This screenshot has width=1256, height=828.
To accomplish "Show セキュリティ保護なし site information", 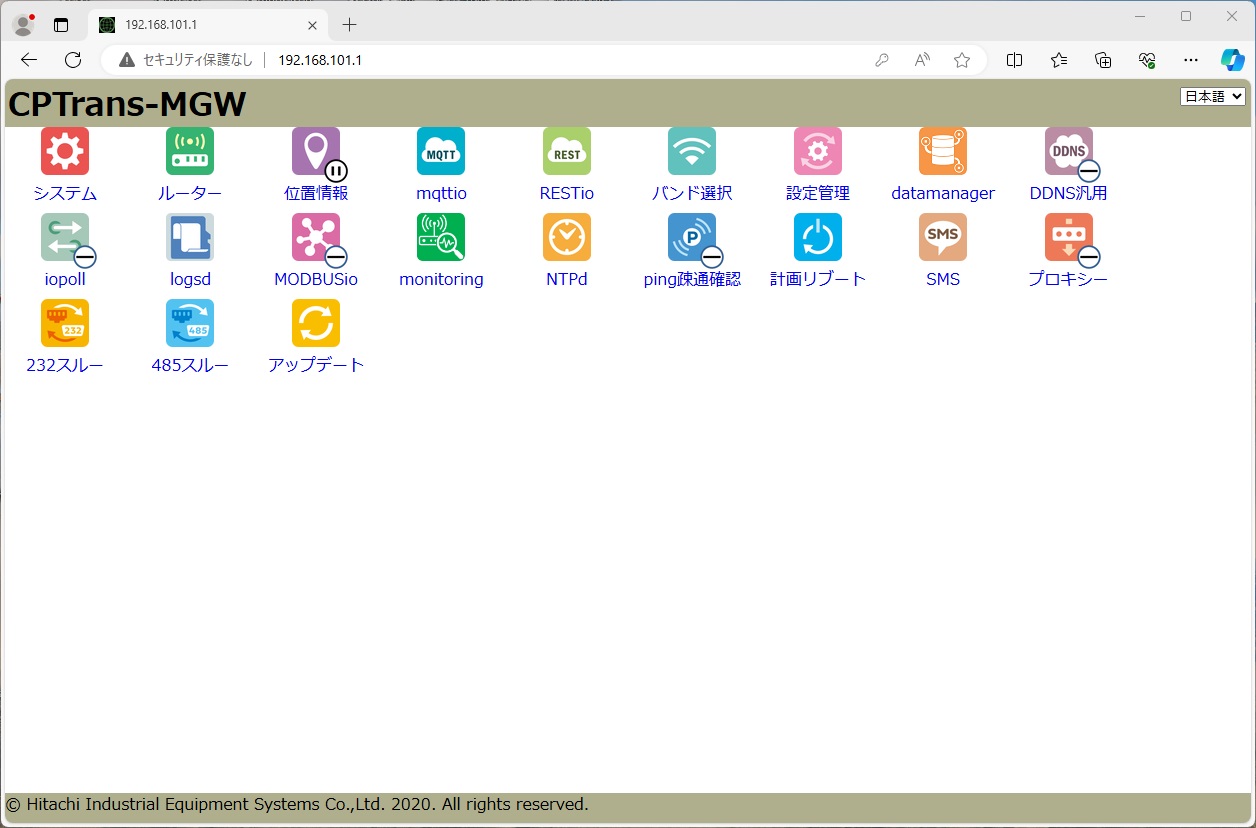I will point(186,60).
